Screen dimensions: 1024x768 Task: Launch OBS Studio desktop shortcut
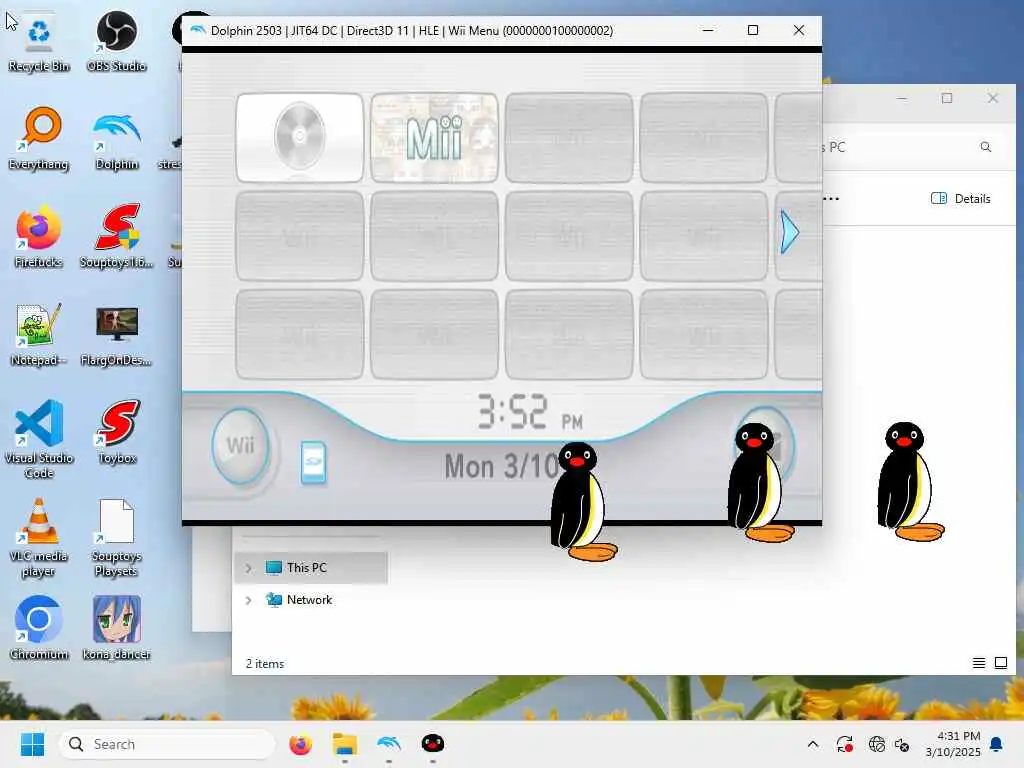tap(116, 42)
